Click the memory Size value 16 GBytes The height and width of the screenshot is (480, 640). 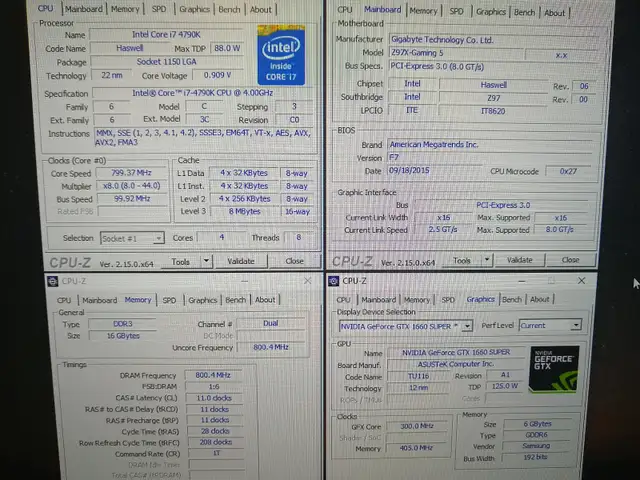point(122,336)
